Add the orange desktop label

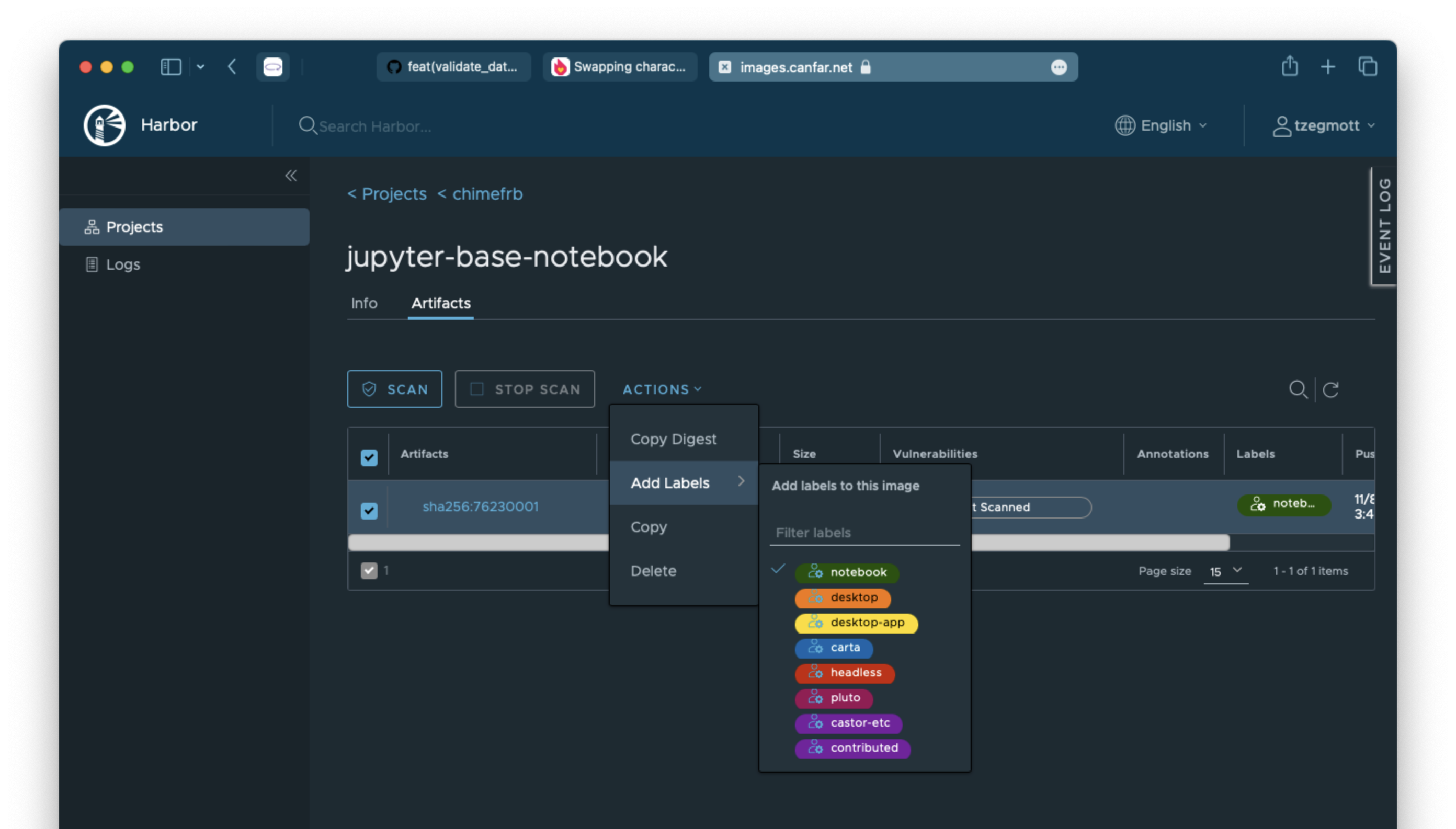tap(843, 597)
